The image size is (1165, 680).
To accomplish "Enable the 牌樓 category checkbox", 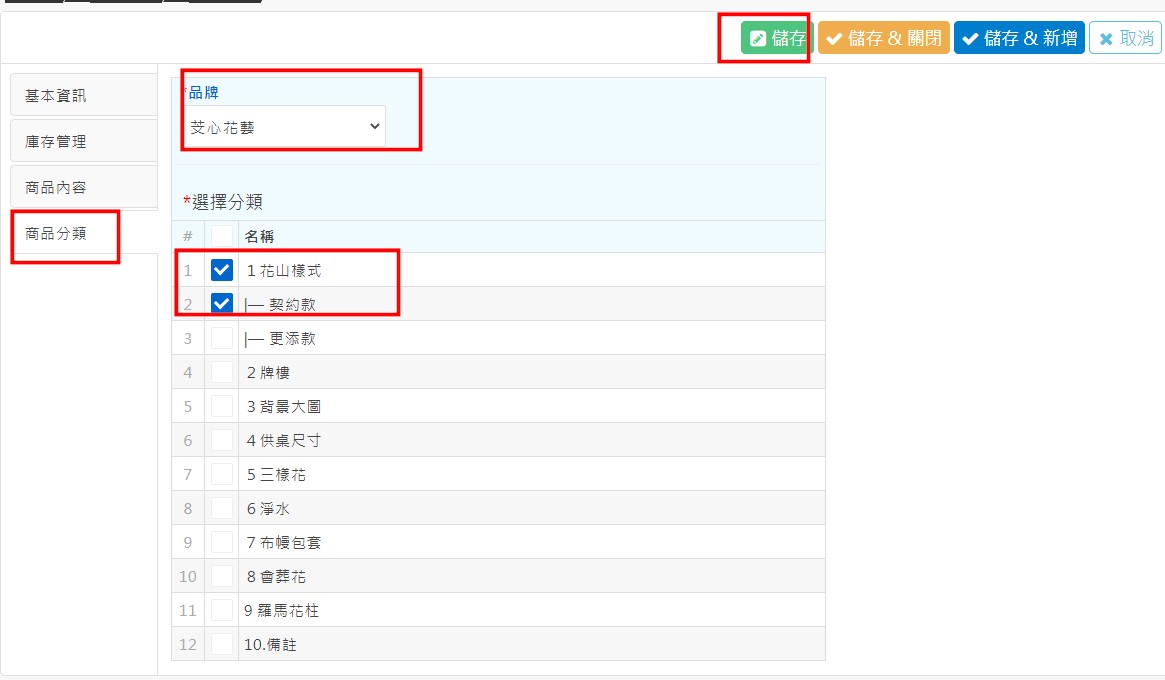I will [222, 372].
